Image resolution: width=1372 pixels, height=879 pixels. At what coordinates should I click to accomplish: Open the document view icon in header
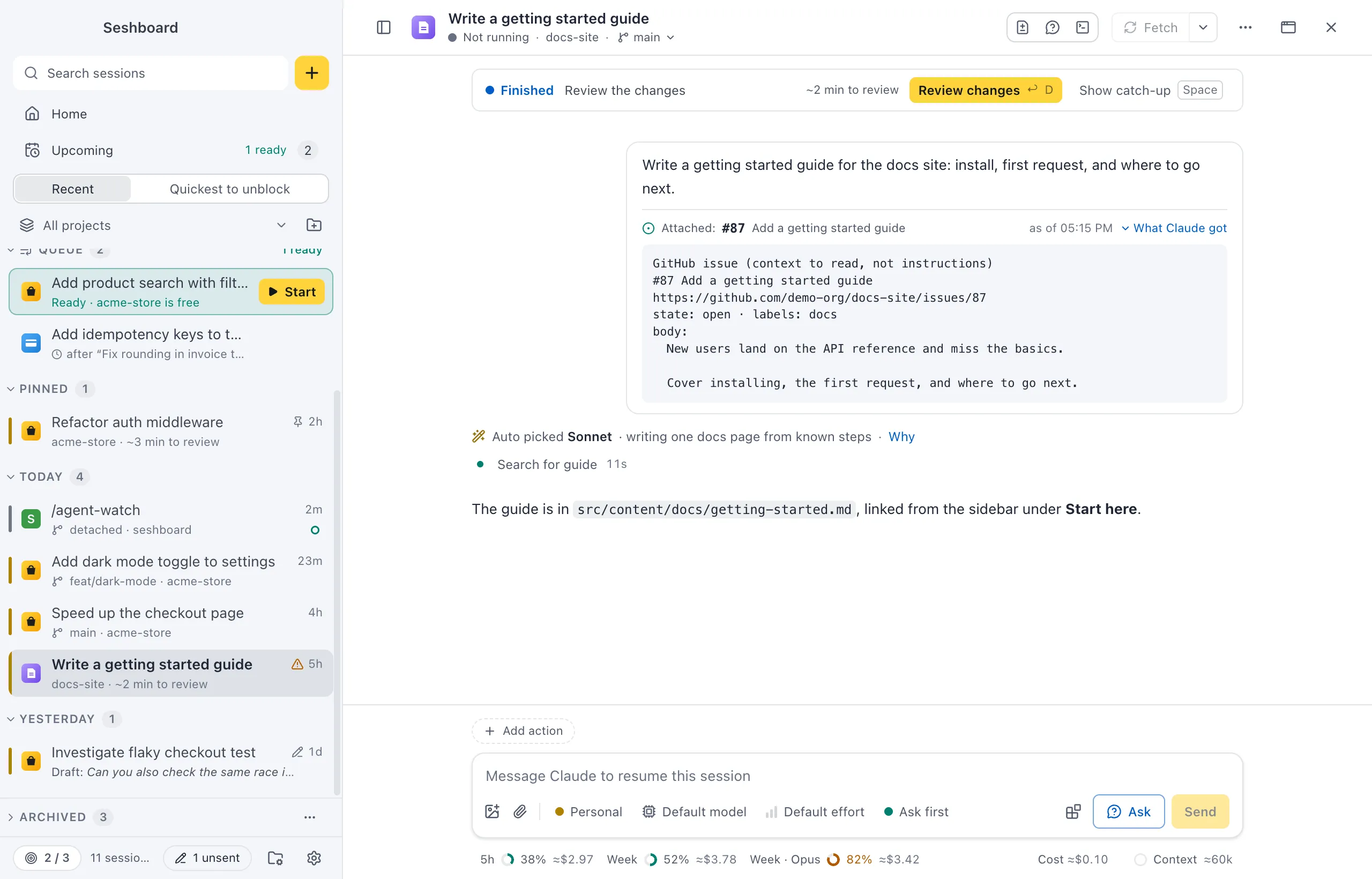click(x=1022, y=27)
